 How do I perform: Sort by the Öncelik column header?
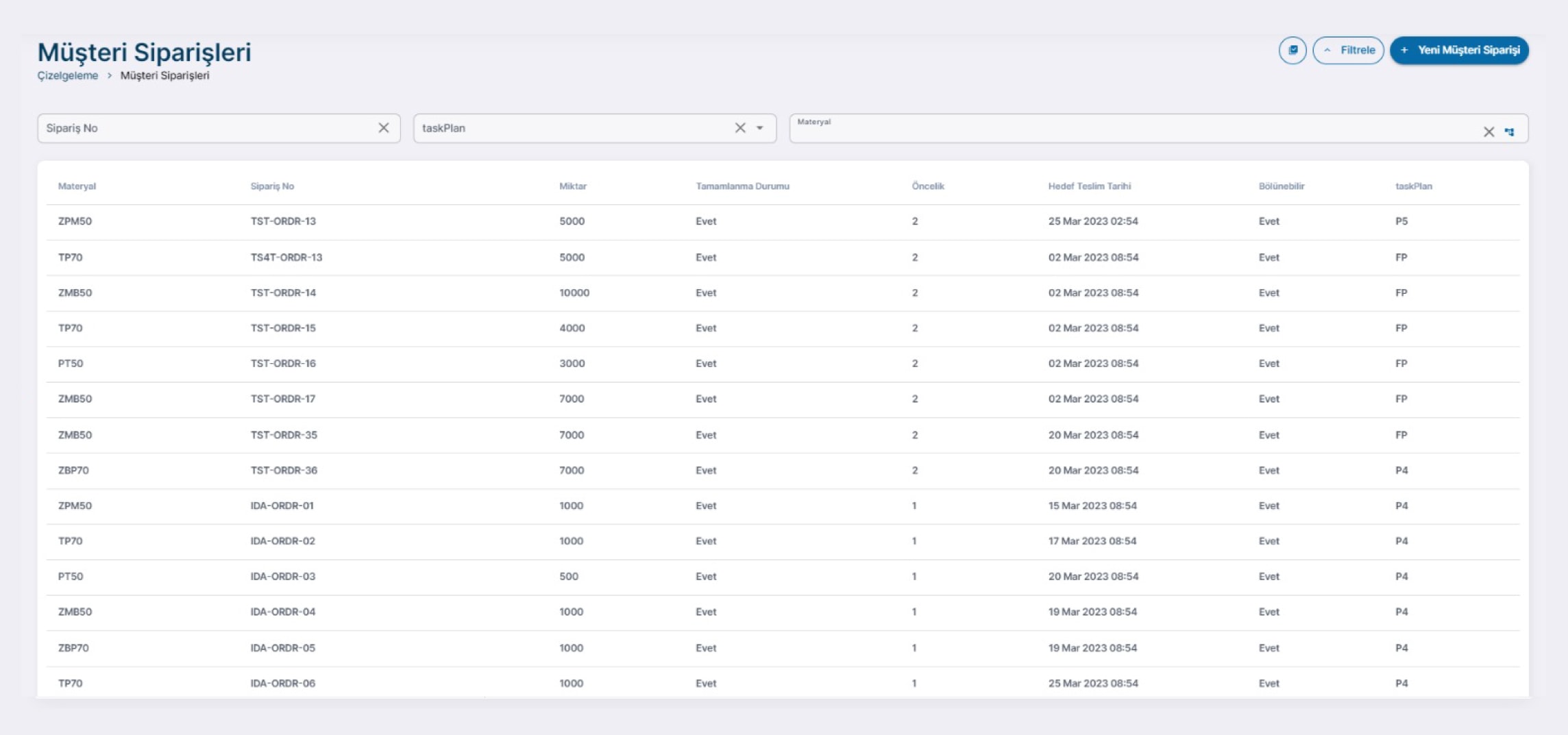928,186
